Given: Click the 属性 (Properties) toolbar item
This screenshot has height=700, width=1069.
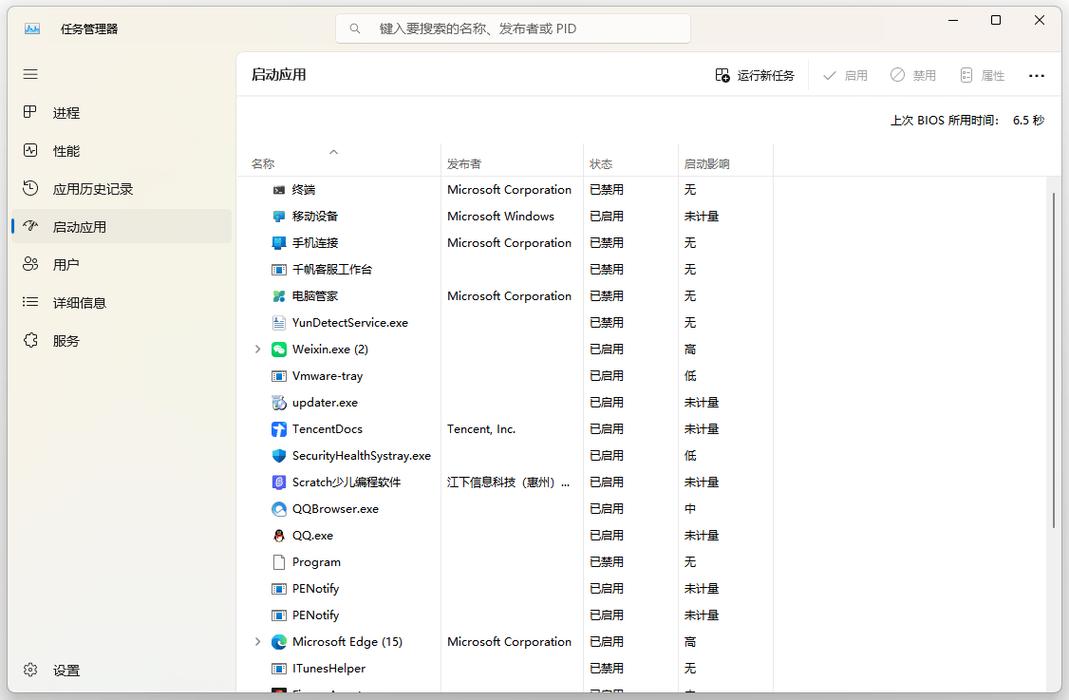Looking at the screenshot, I should pyautogui.click(x=982, y=74).
